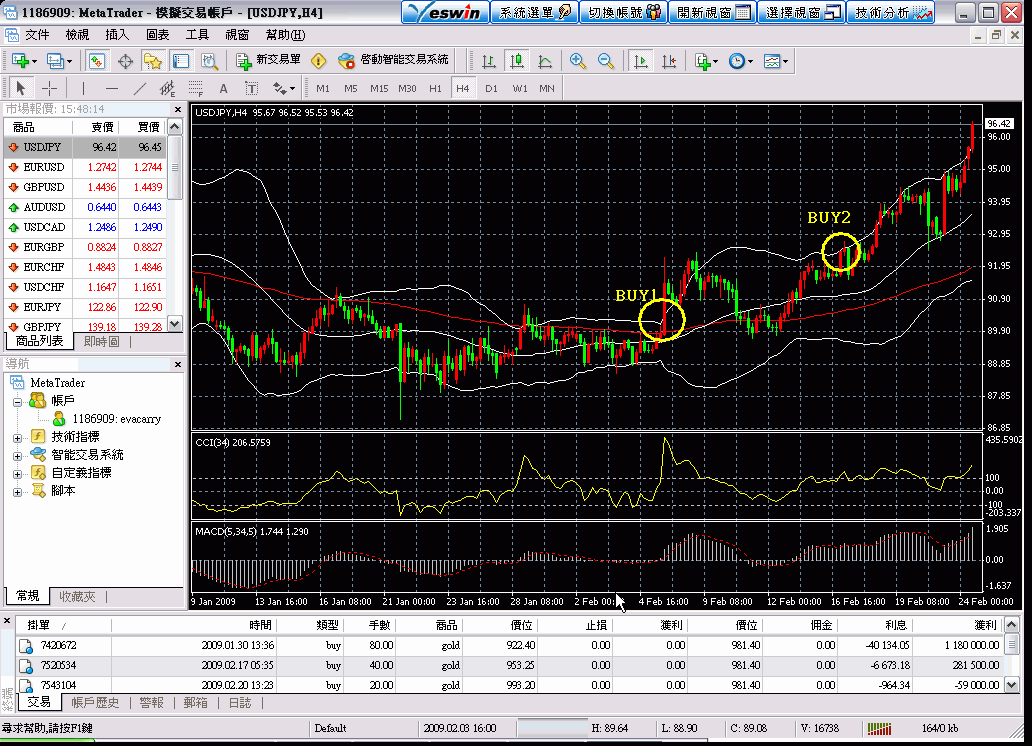
Task: Select the Crosshair tool
Action: (50, 88)
